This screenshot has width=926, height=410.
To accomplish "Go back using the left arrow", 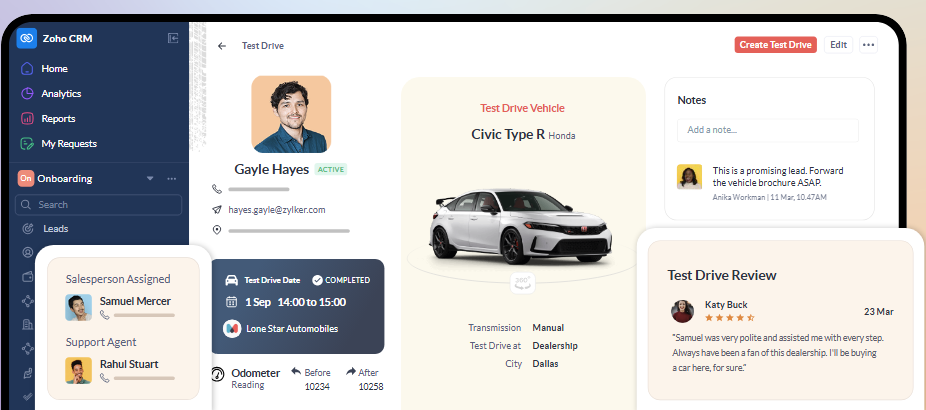I will tap(221, 45).
